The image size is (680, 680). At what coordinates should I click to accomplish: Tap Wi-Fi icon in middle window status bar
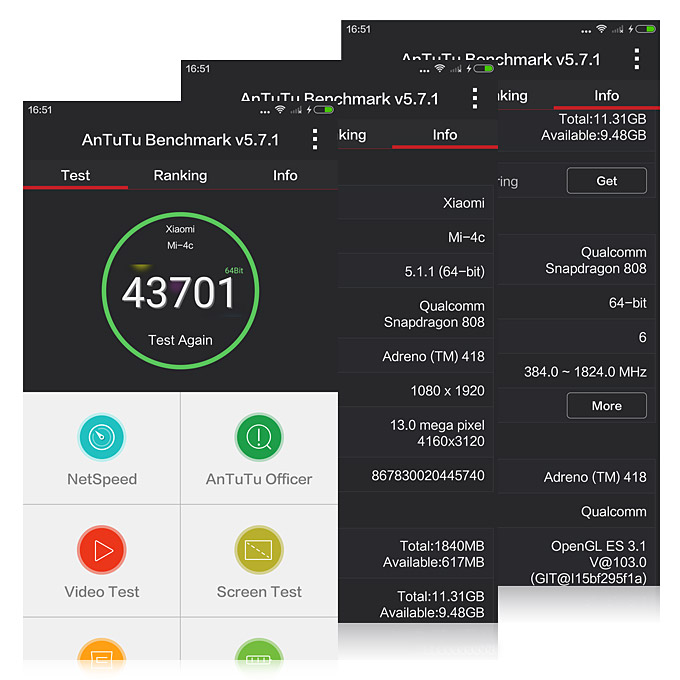point(440,69)
